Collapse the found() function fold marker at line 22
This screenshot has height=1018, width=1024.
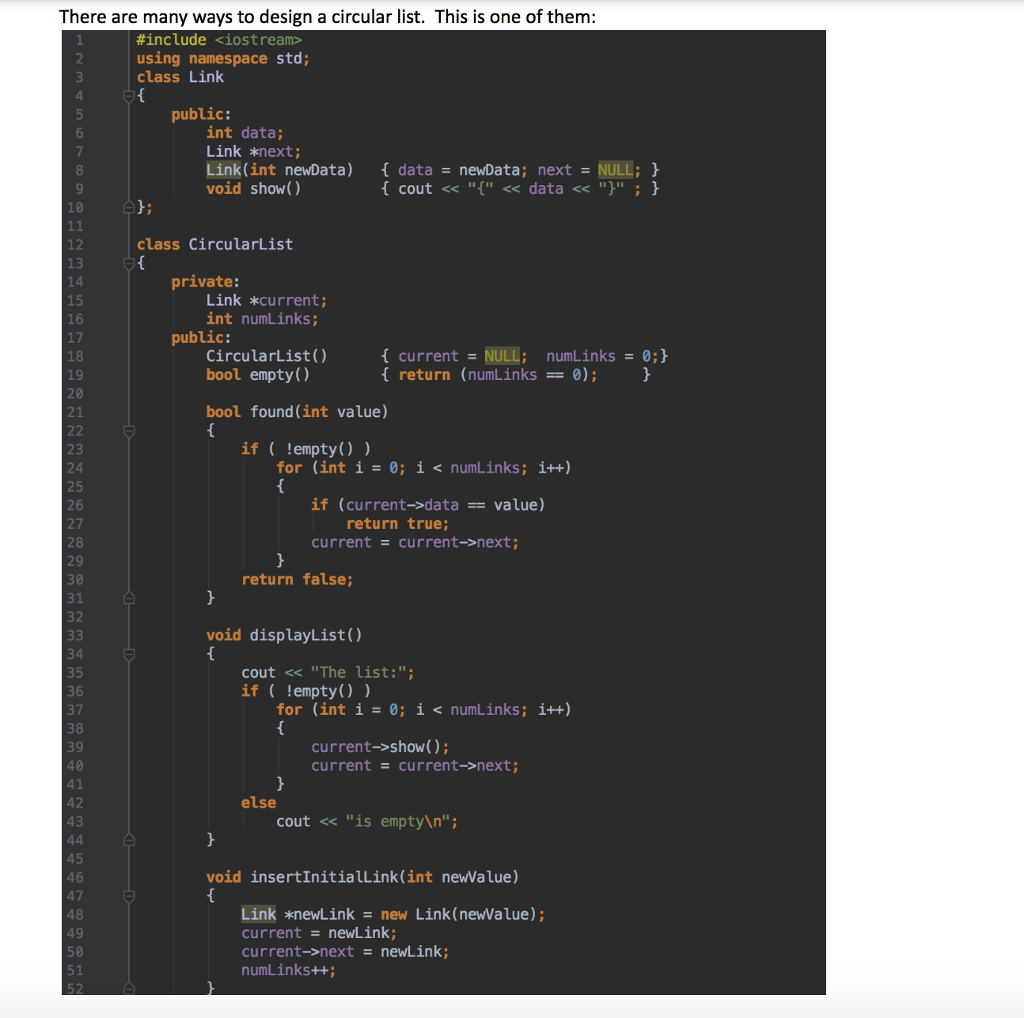coord(129,431)
